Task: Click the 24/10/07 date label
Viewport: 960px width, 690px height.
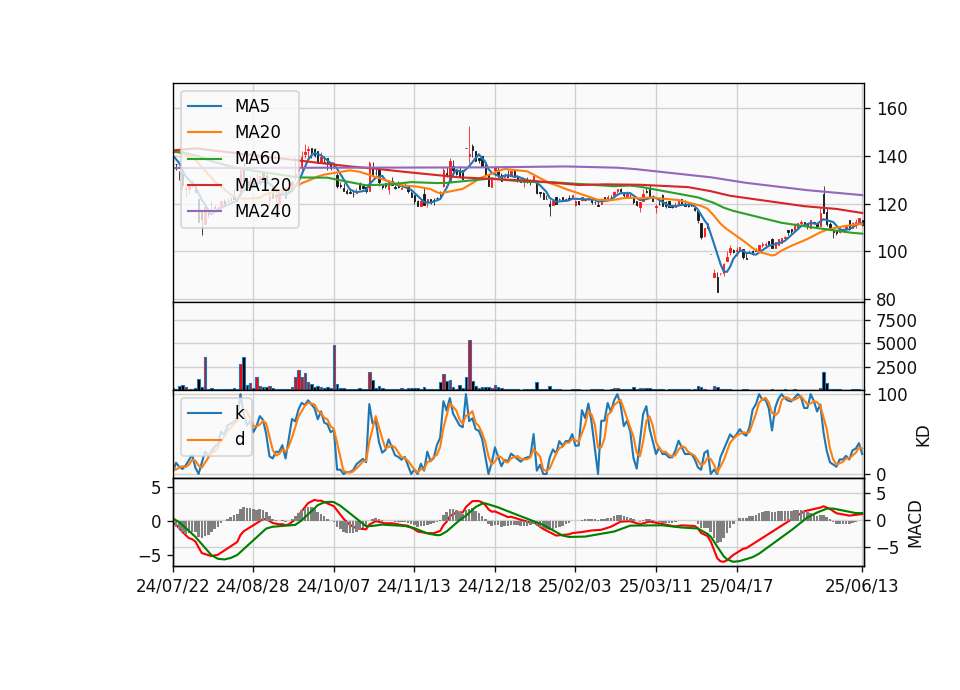Action: coord(334,586)
